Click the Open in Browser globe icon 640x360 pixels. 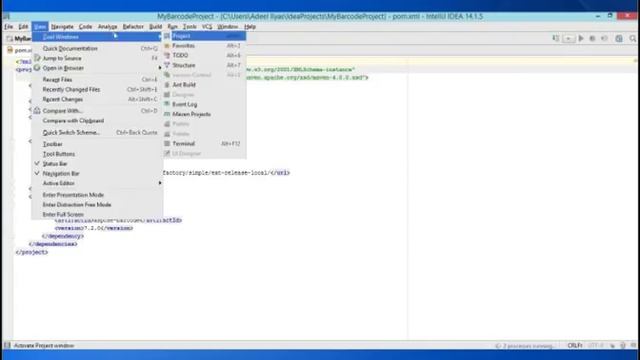pyautogui.click(x=37, y=68)
